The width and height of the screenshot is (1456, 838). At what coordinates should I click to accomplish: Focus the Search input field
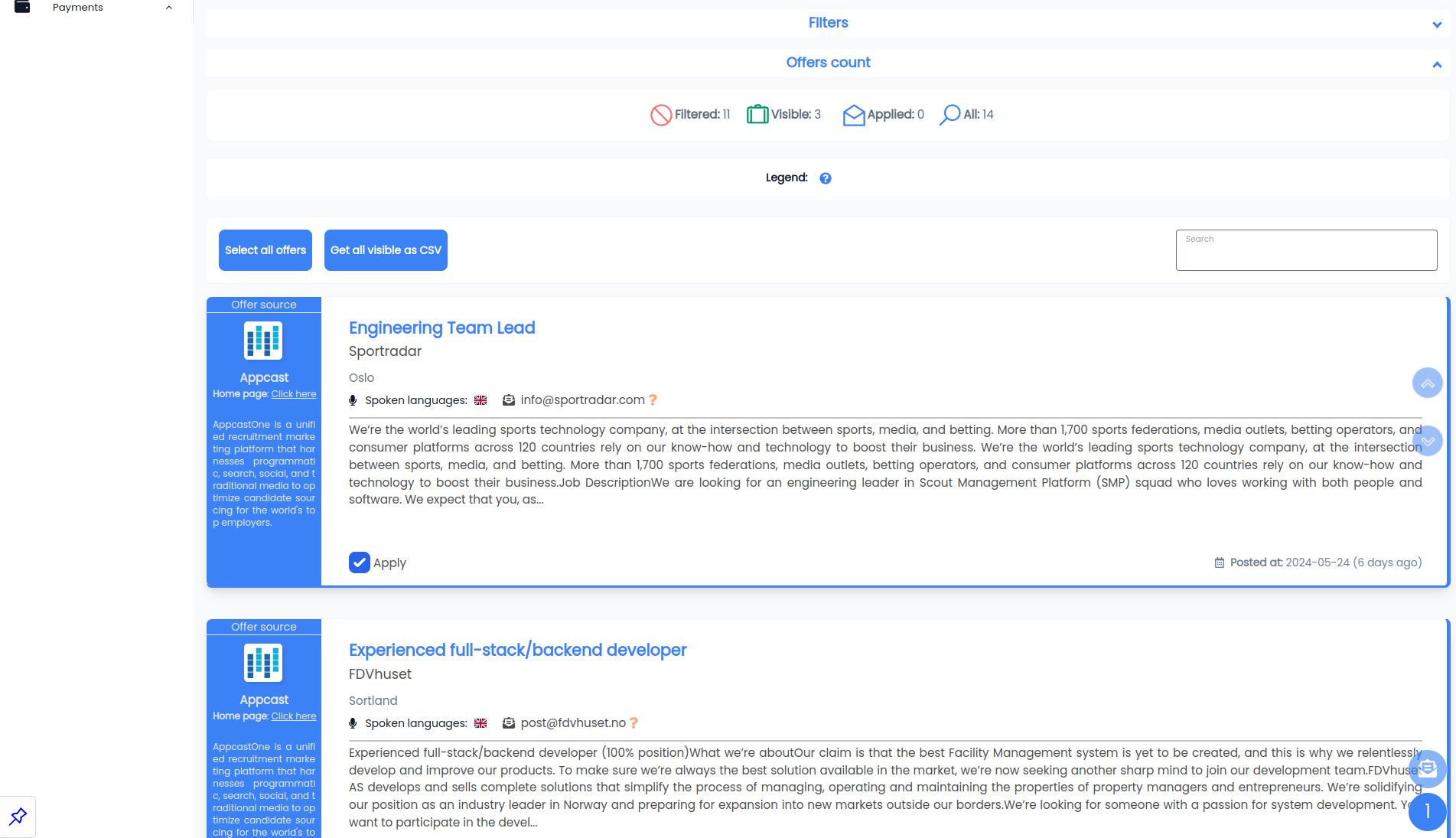tap(1306, 250)
